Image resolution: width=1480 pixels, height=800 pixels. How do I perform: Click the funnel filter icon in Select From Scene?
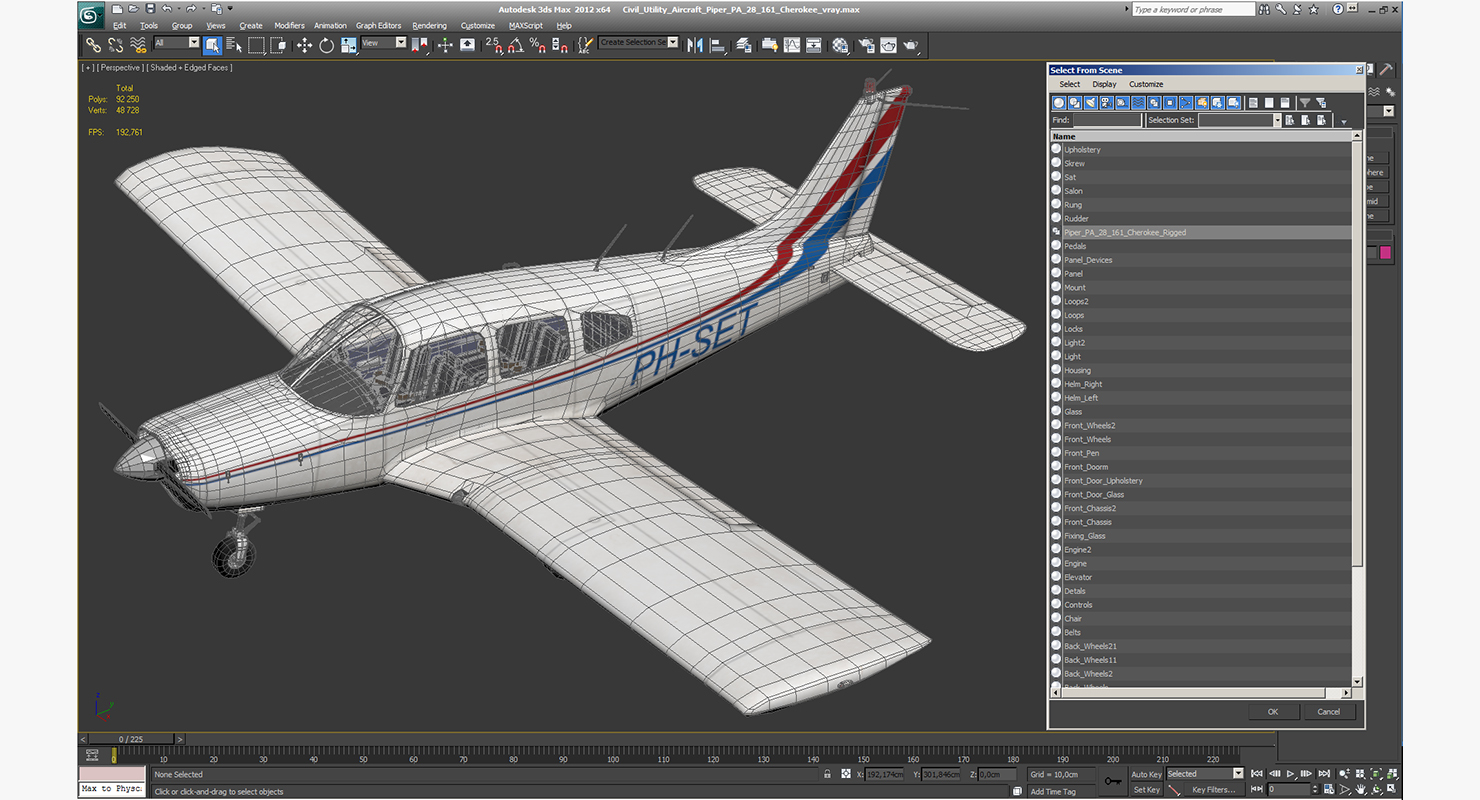click(x=1305, y=102)
